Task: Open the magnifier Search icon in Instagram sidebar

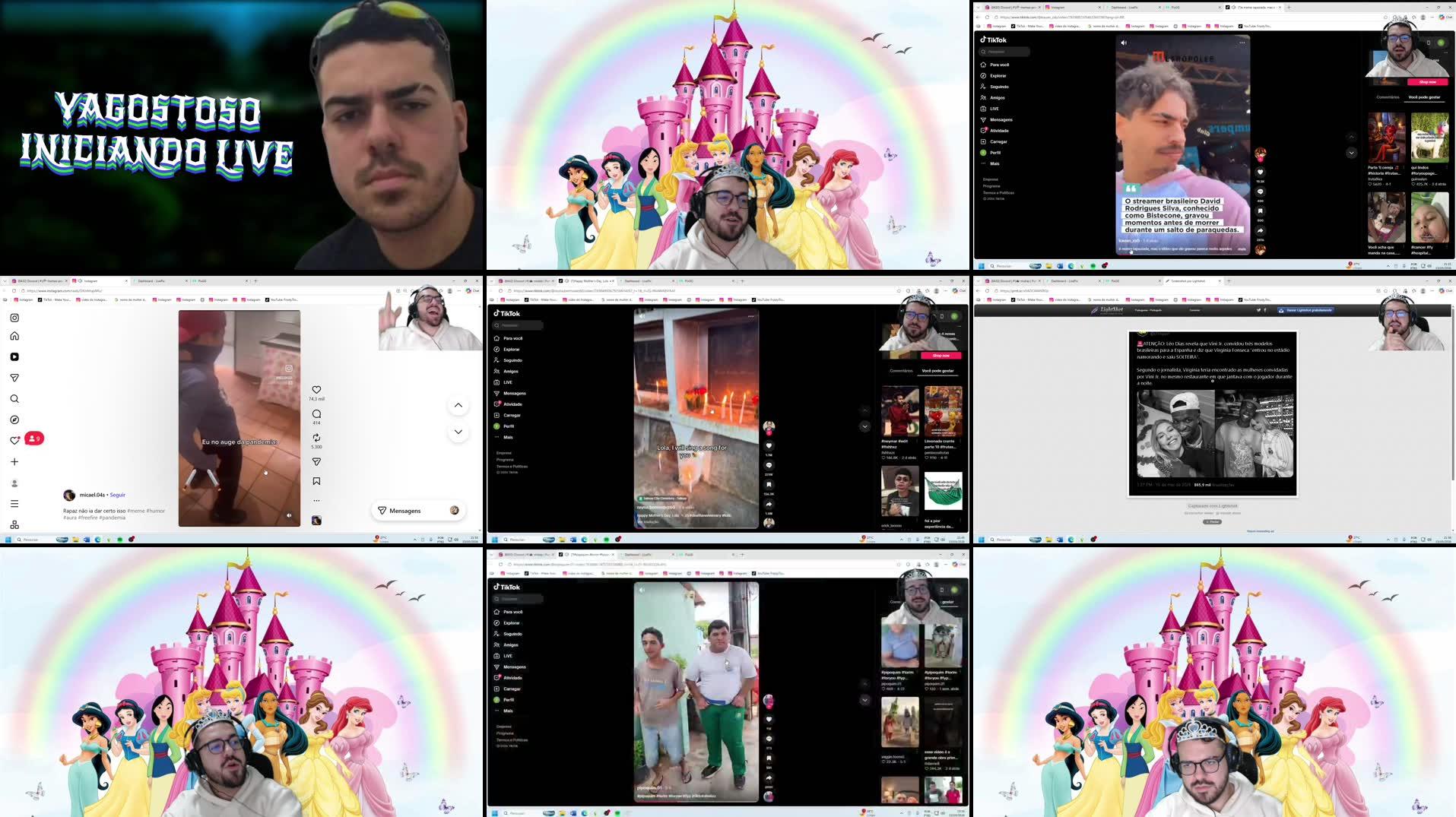Action: point(14,399)
